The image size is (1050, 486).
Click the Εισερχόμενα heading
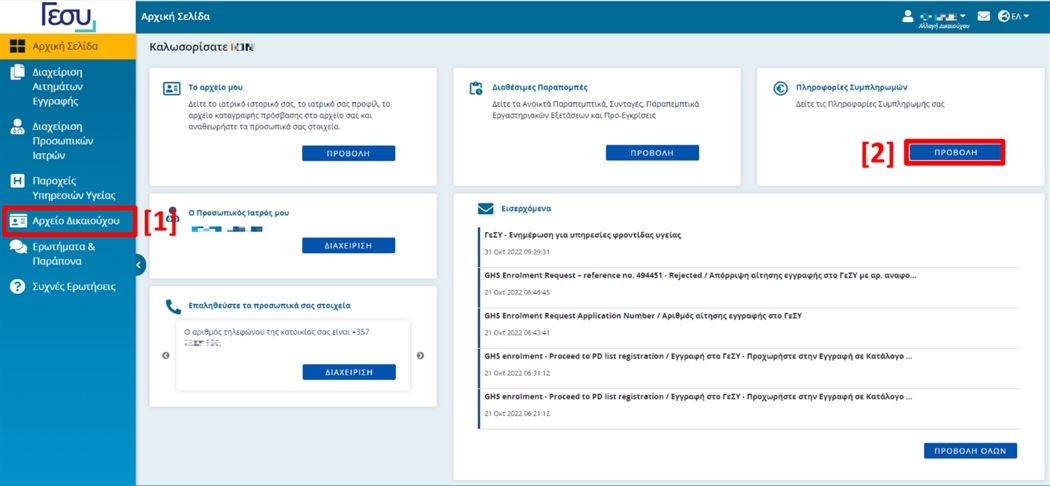click(526, 209)
